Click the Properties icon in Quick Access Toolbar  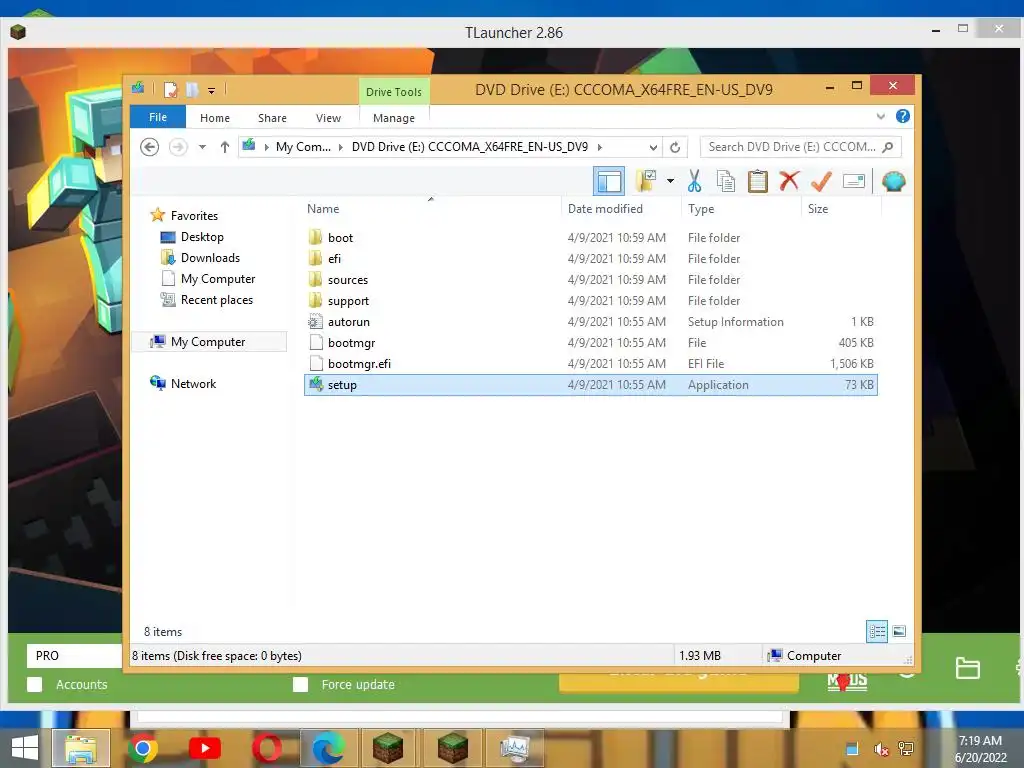pyautogui.click(x=171, y=89)
